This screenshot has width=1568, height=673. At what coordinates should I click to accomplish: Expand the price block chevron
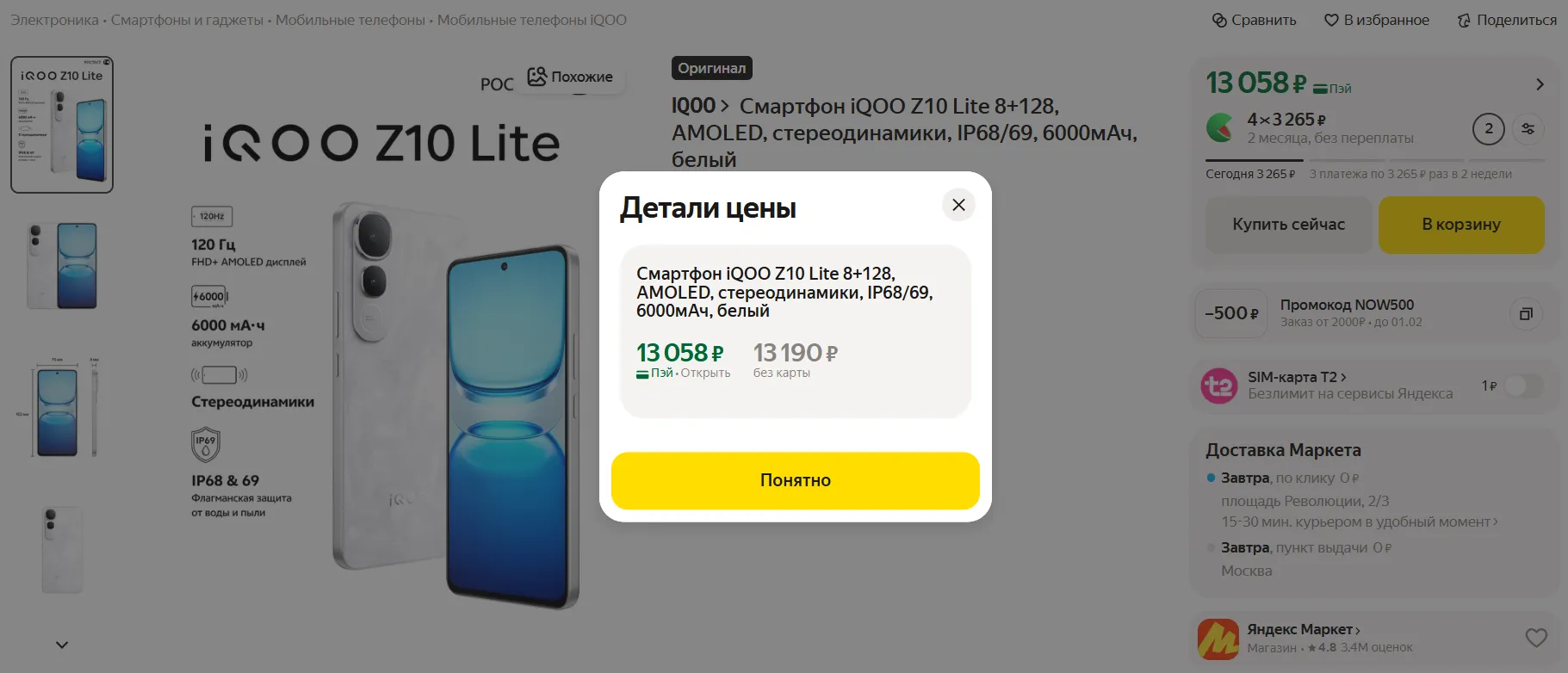1540,84
